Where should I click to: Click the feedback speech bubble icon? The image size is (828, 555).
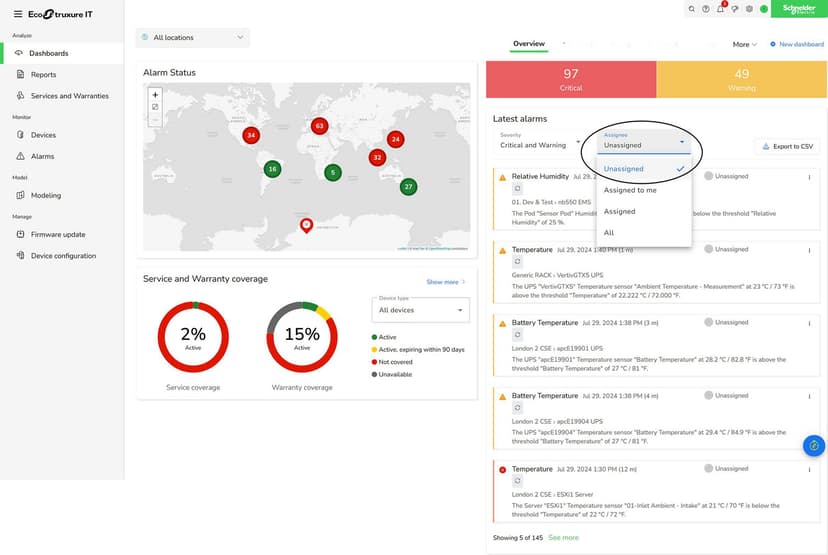click(x=735, y=9)
